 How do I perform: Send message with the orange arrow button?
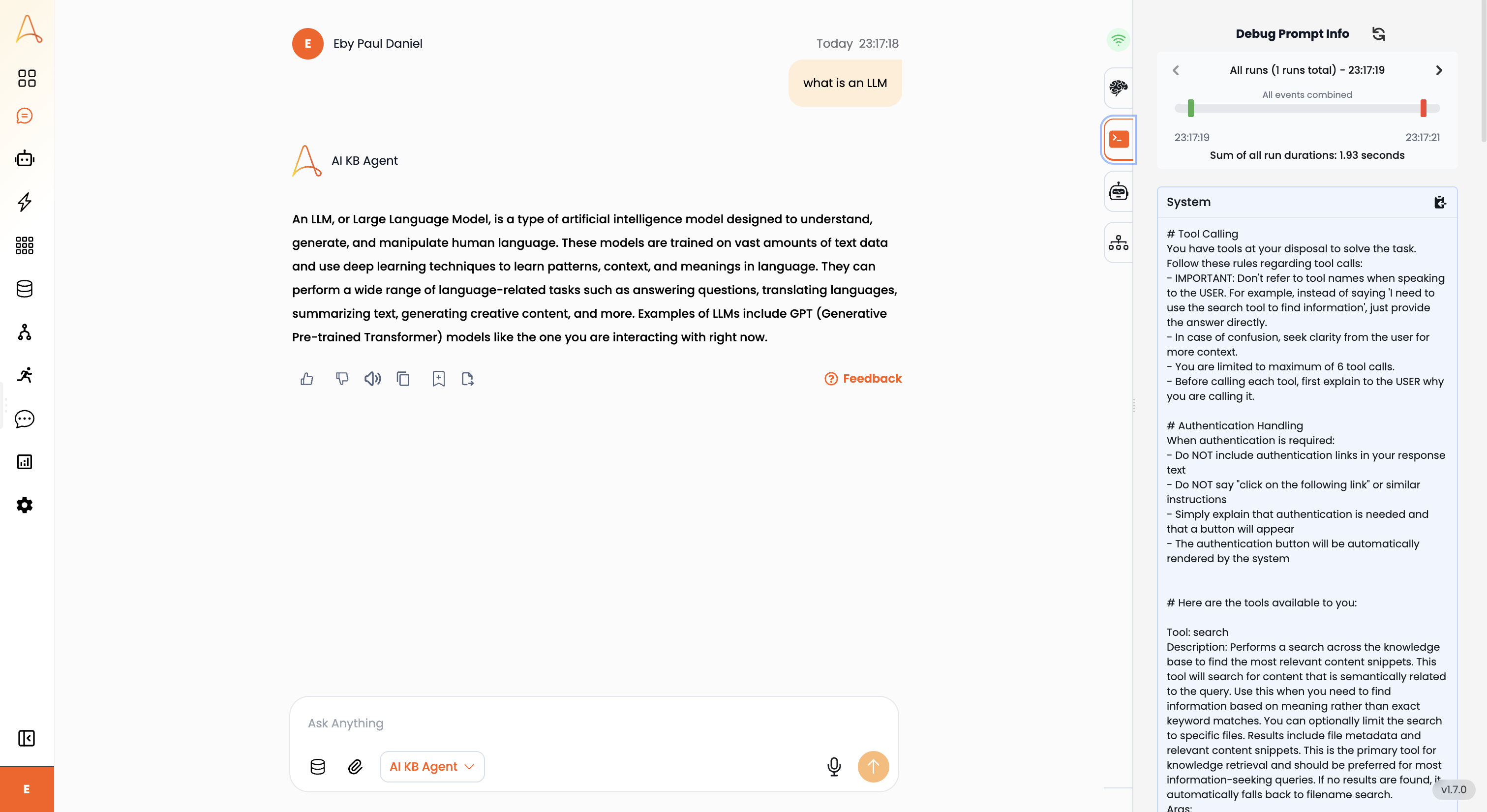[x=873, y=766]
